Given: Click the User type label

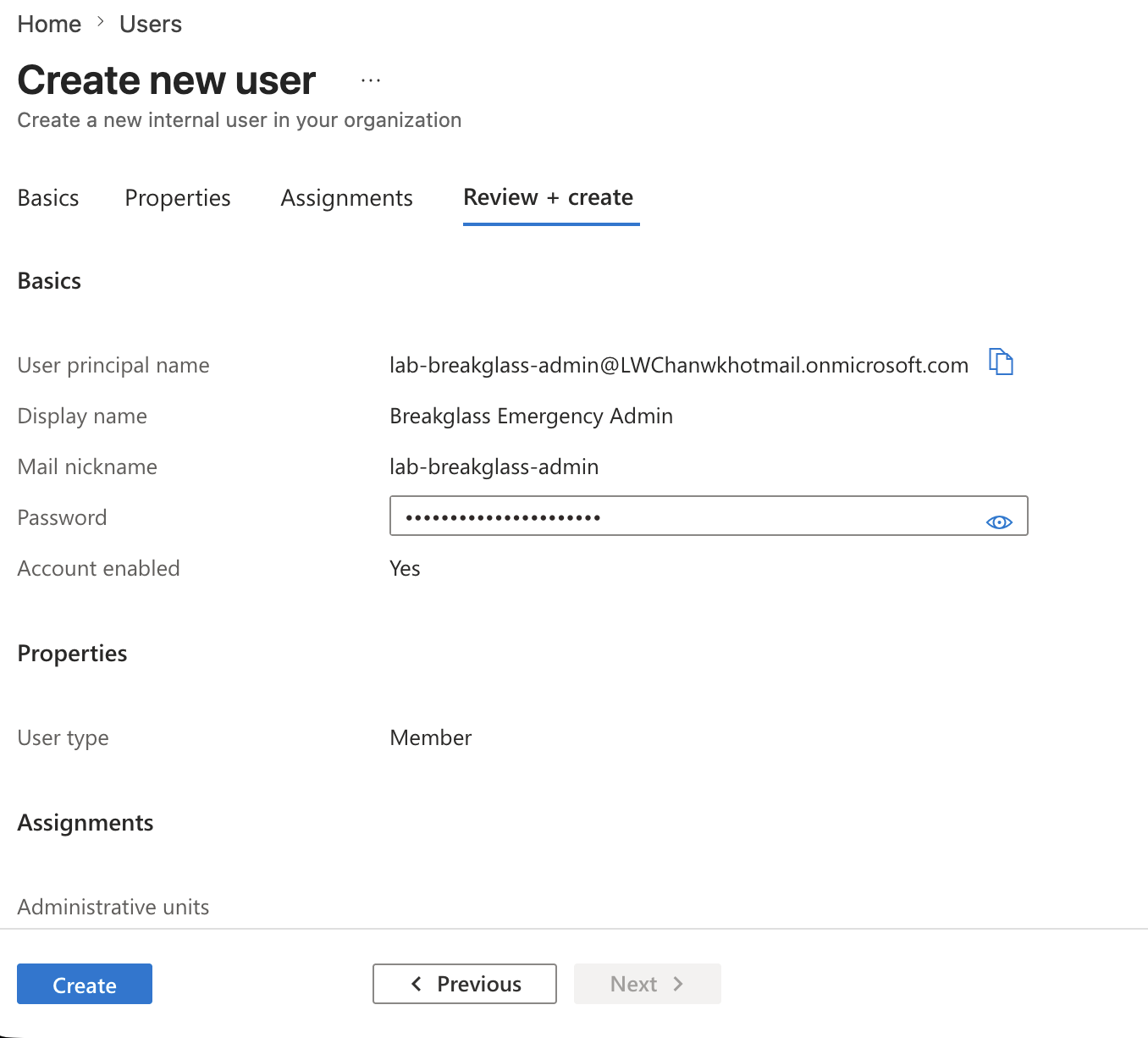Looking at the screenshot, I should (x=63, y=737).
